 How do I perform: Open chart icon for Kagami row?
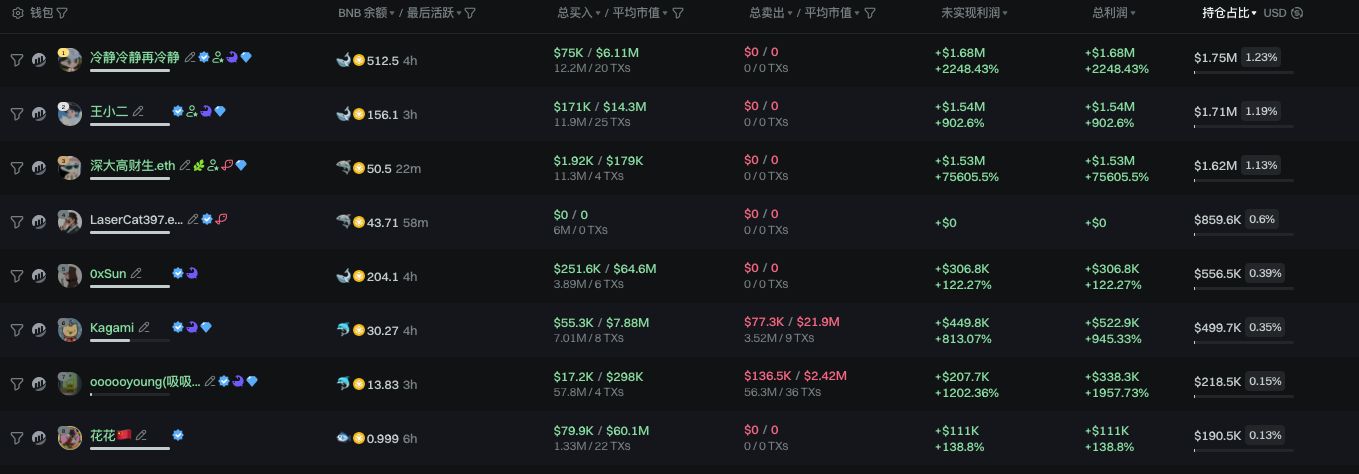click(39, 330)
